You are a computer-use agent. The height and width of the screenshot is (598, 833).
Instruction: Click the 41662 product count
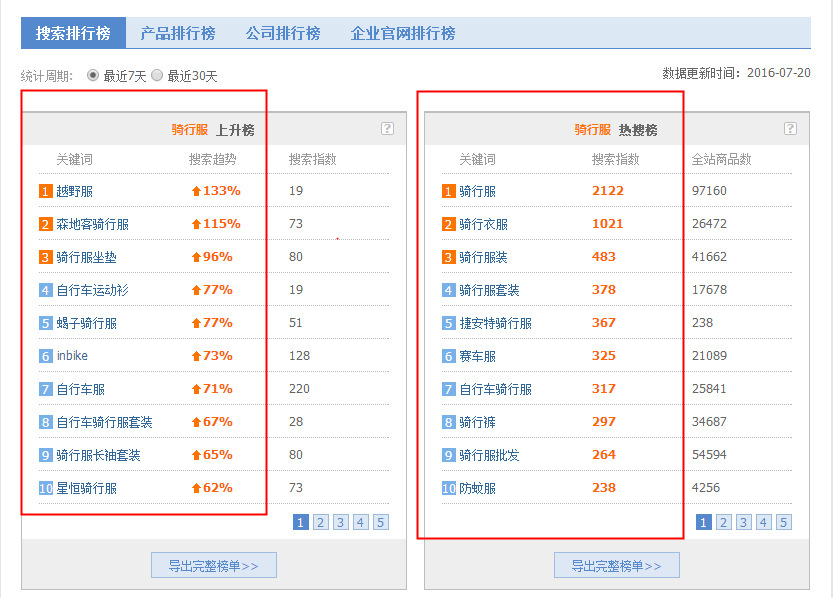709,257
